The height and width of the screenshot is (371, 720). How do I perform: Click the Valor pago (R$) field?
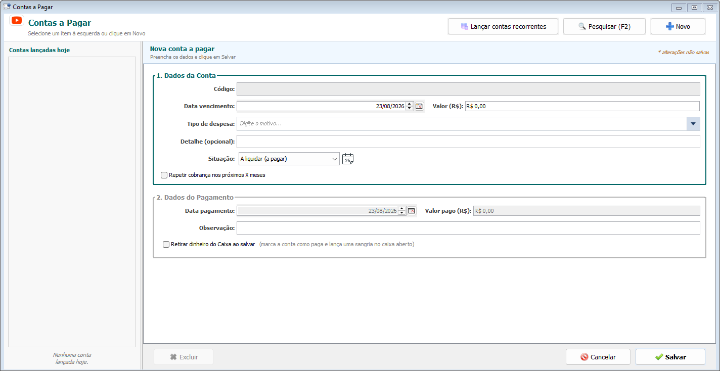click(x=586, y=211)
